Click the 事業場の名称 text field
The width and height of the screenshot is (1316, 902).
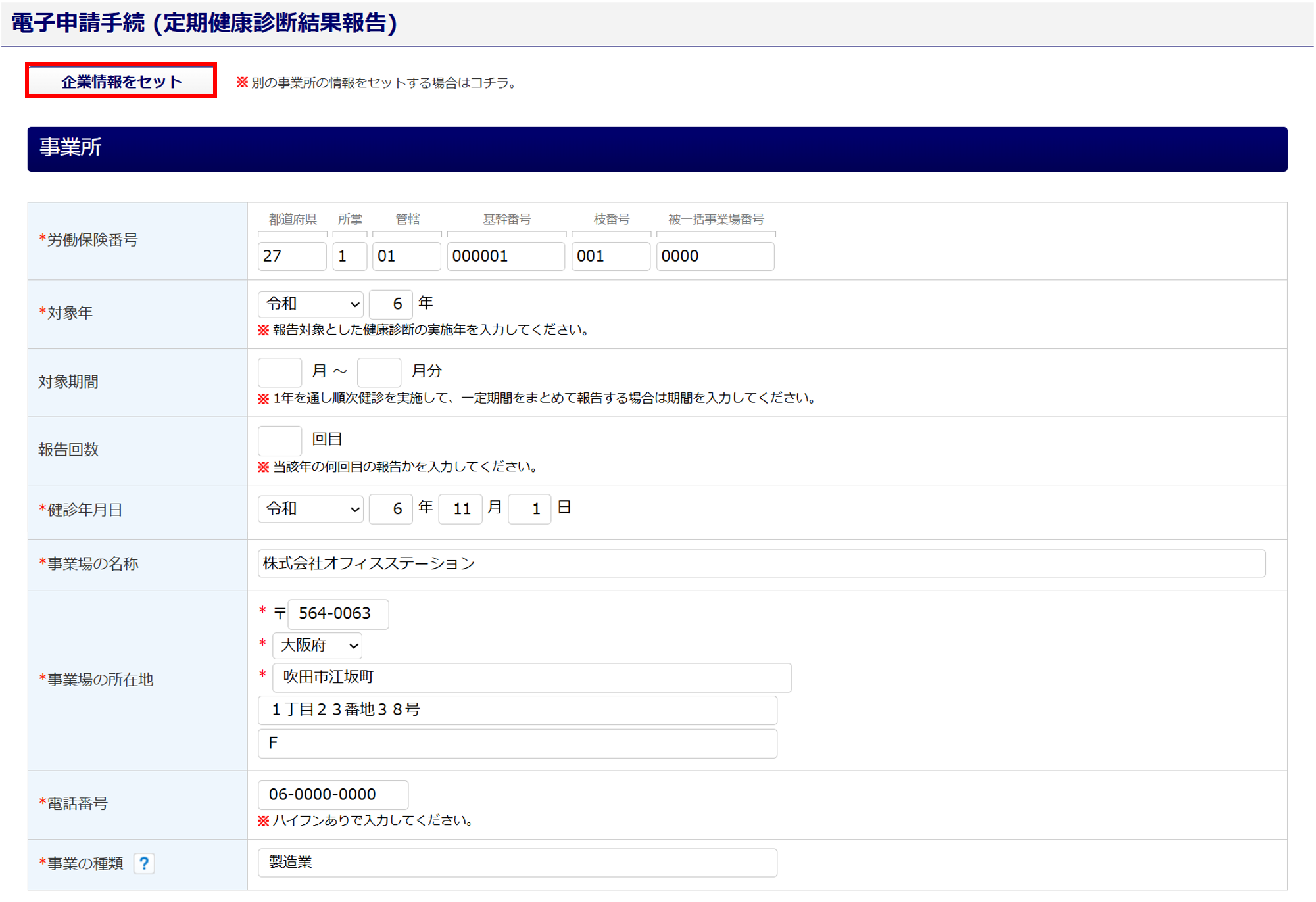(761, 563)
